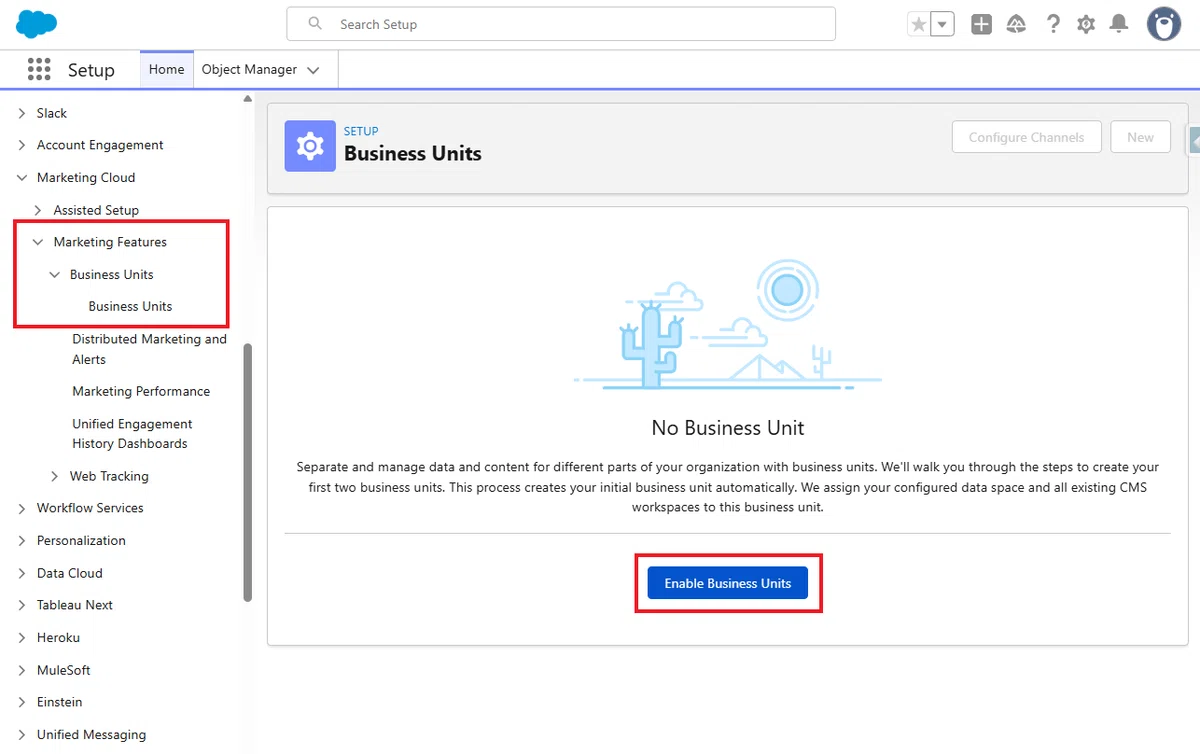Expand the Heroku chevron
This screenshot has width=1200, height=754.
tap(22, 637)
